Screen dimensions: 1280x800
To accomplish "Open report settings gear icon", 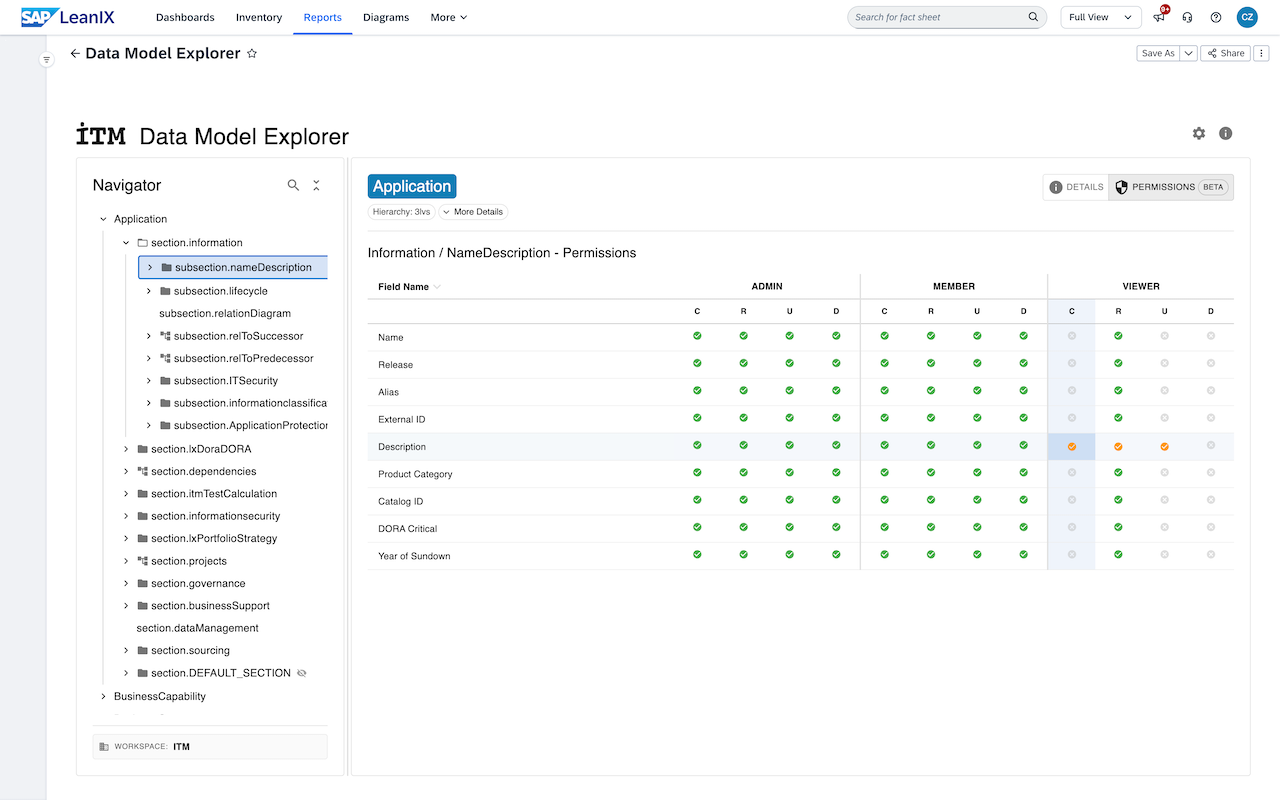I will coord(1199,133).
